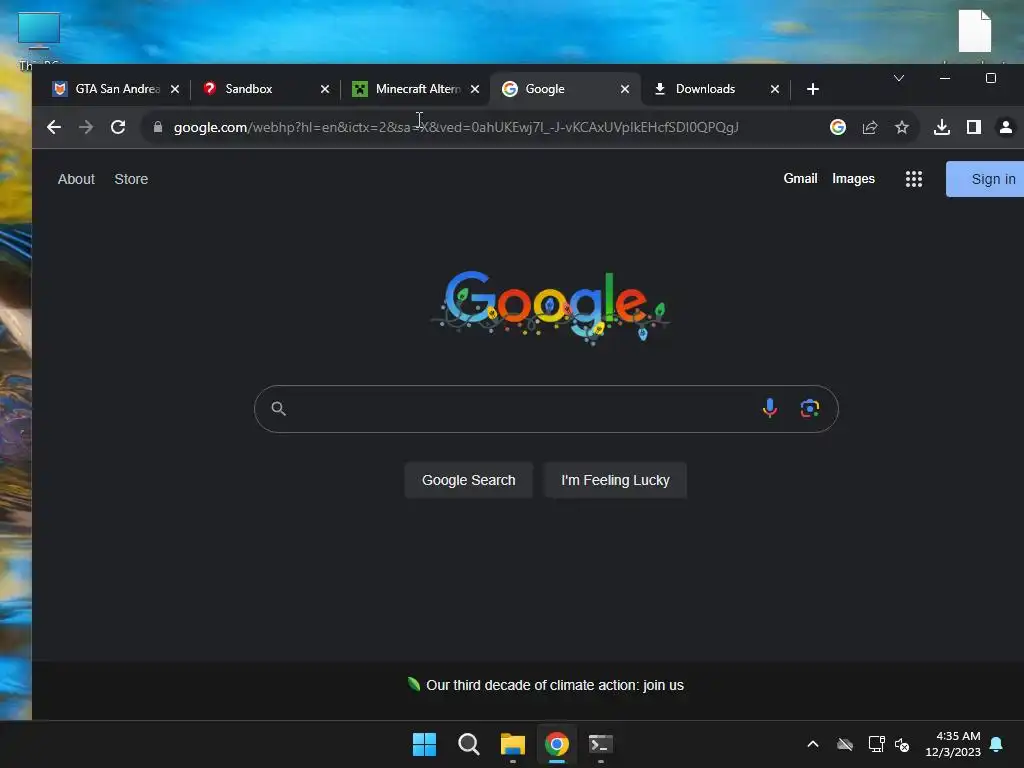Open the network status tray icon
This screenshot has width=1024, height=768.
click(x=876, y=744)
